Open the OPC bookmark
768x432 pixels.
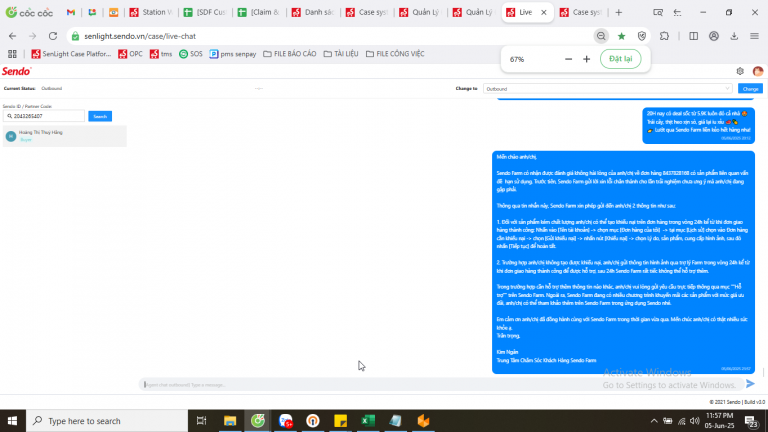130,54
